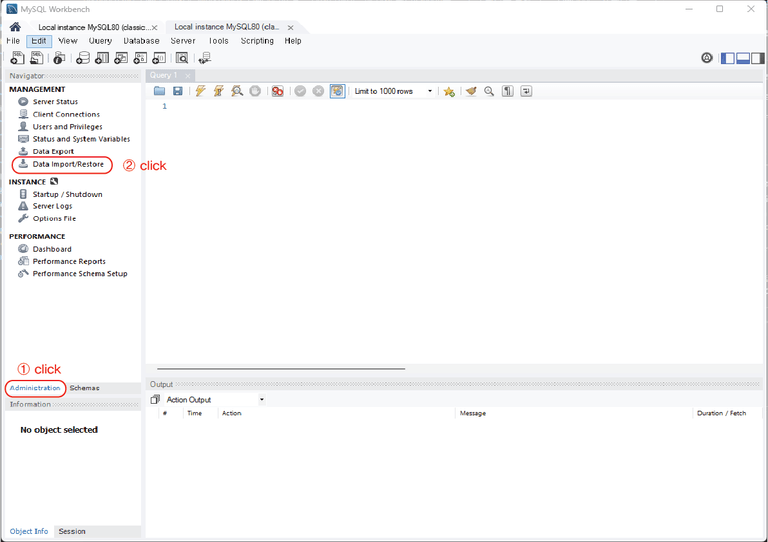Create a new table icon
Image resolution: width=768 pixels, height=542 pixels.
click(102, 58)
